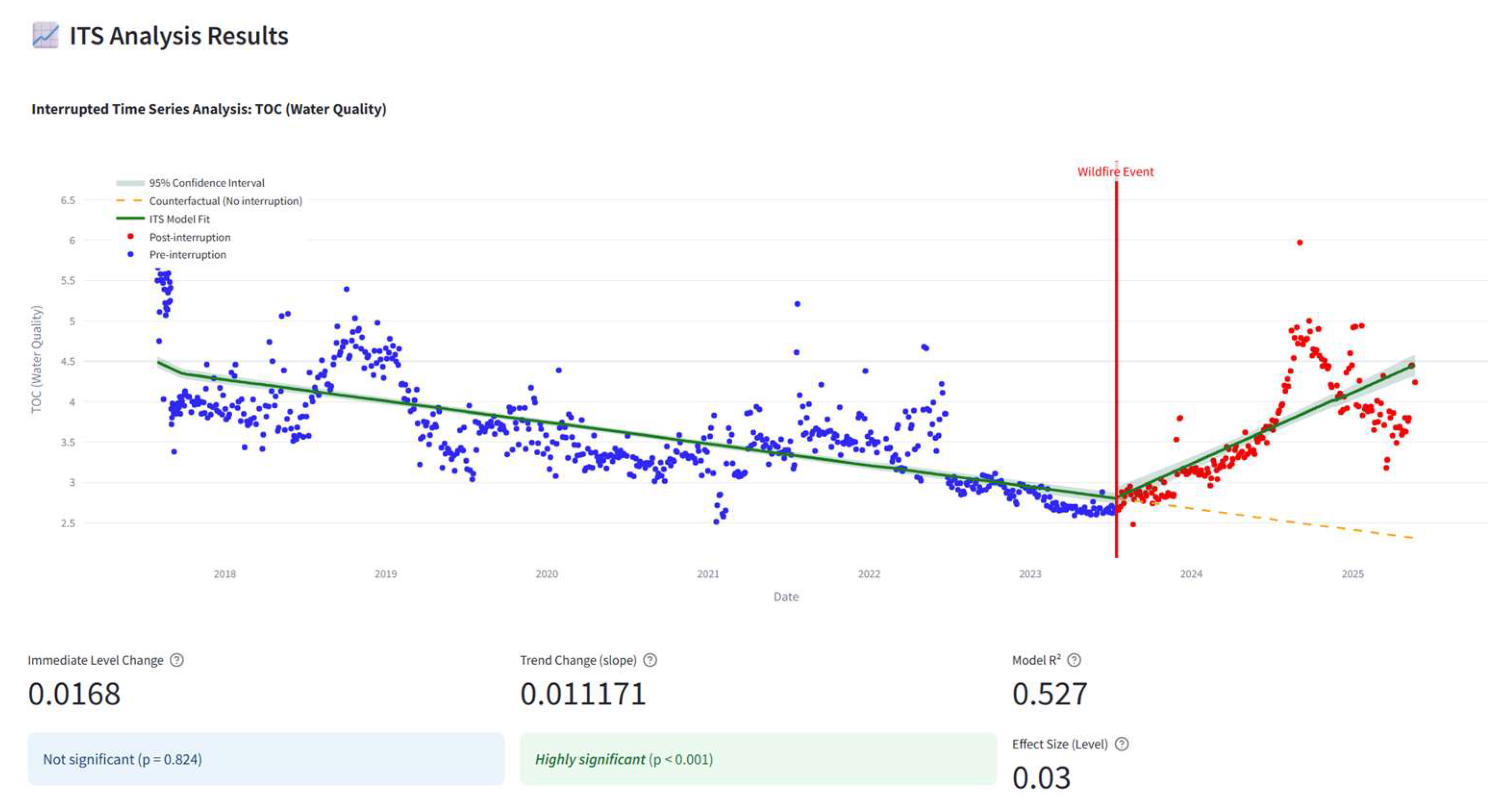Screen dimensions: 1512x809
Task: Open help tooltip for Trend Change (slope)
Action: [650, 660]
